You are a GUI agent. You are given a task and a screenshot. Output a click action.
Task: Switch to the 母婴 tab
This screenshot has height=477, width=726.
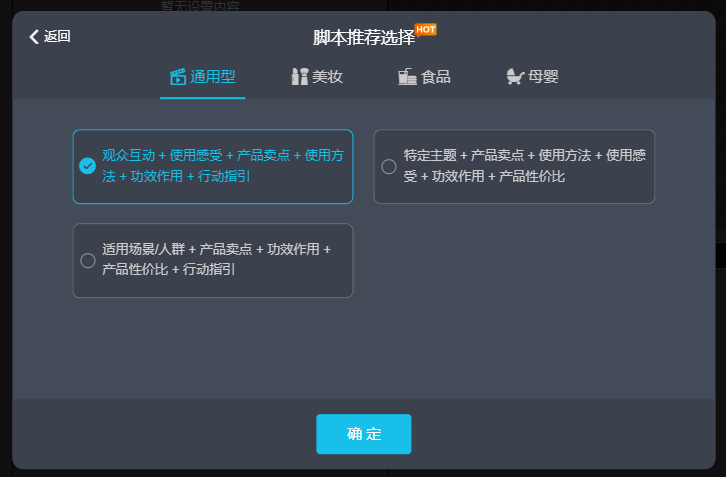coord(532,77)
